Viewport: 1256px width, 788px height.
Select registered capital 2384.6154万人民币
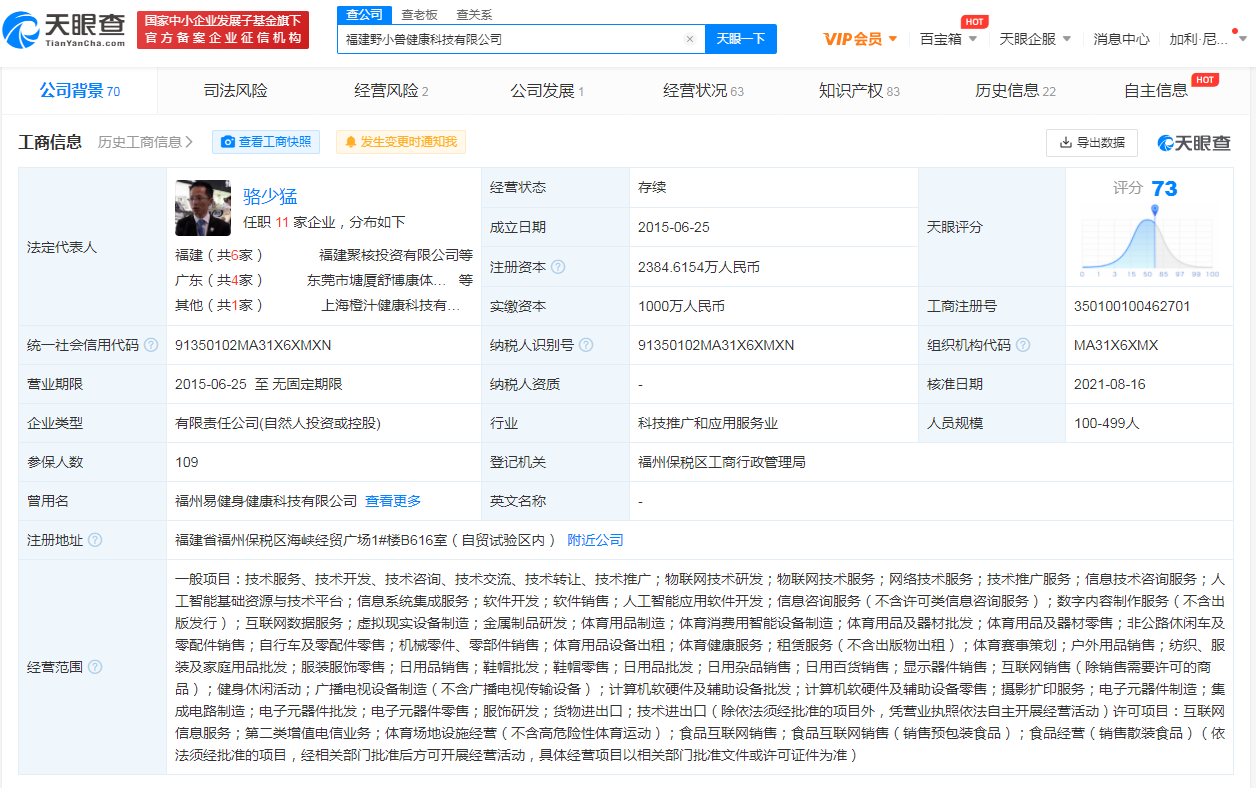coord(699,267)
